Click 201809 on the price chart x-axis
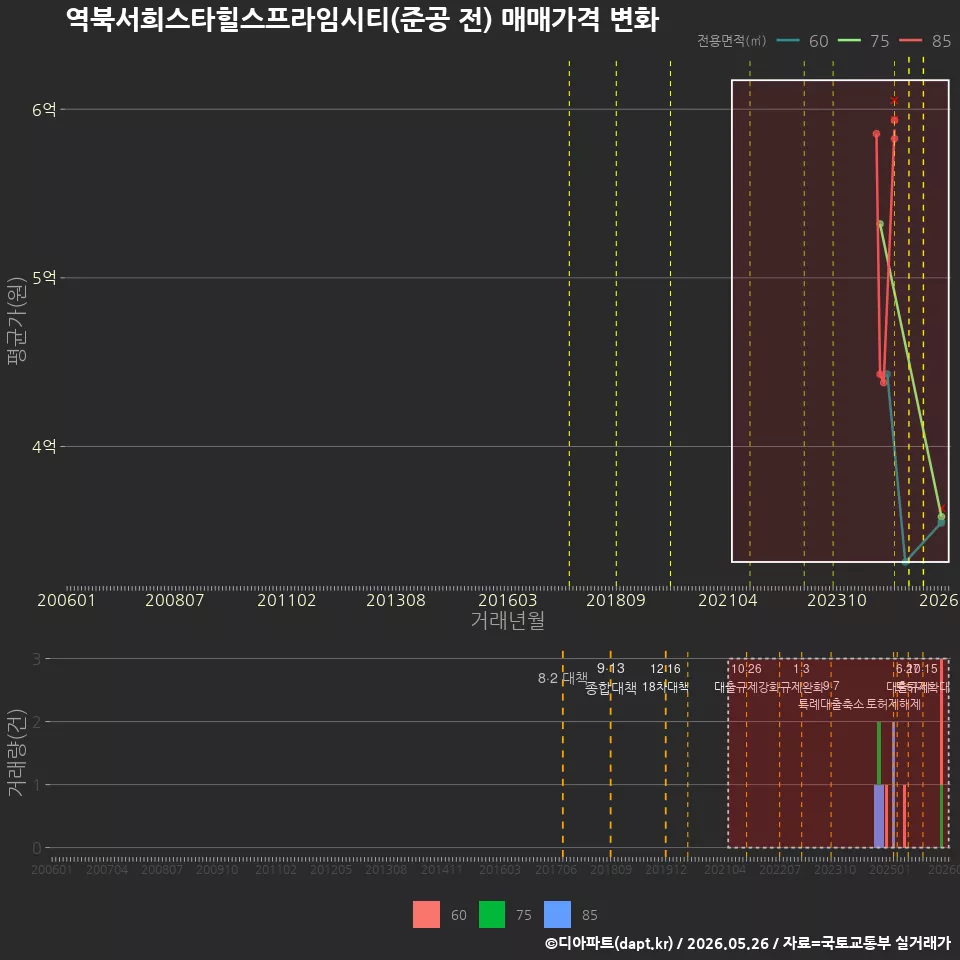This screenshot has width=960, height=960. point(616,600)
